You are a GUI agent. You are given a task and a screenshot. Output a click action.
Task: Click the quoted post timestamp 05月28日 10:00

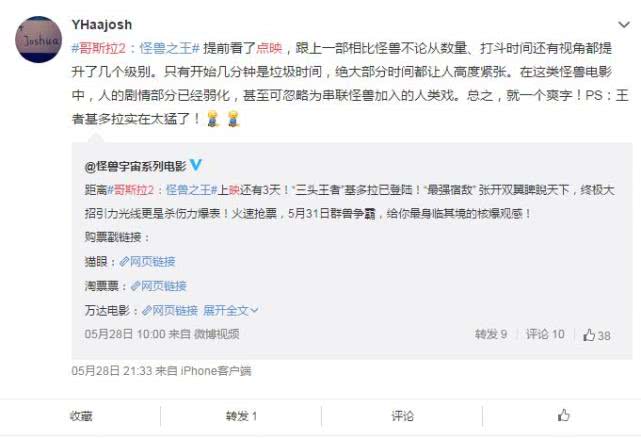pos(125,334)
